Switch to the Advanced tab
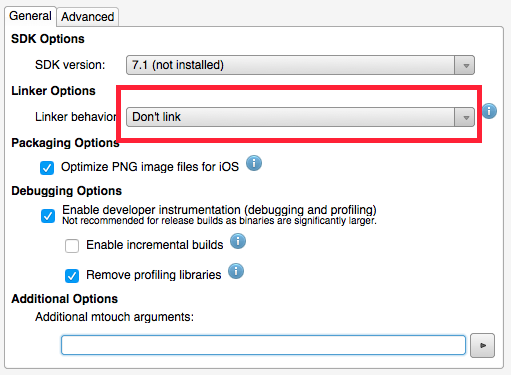Image resolution: width=511 pixels, height=375 pixels. click(88, 17)
